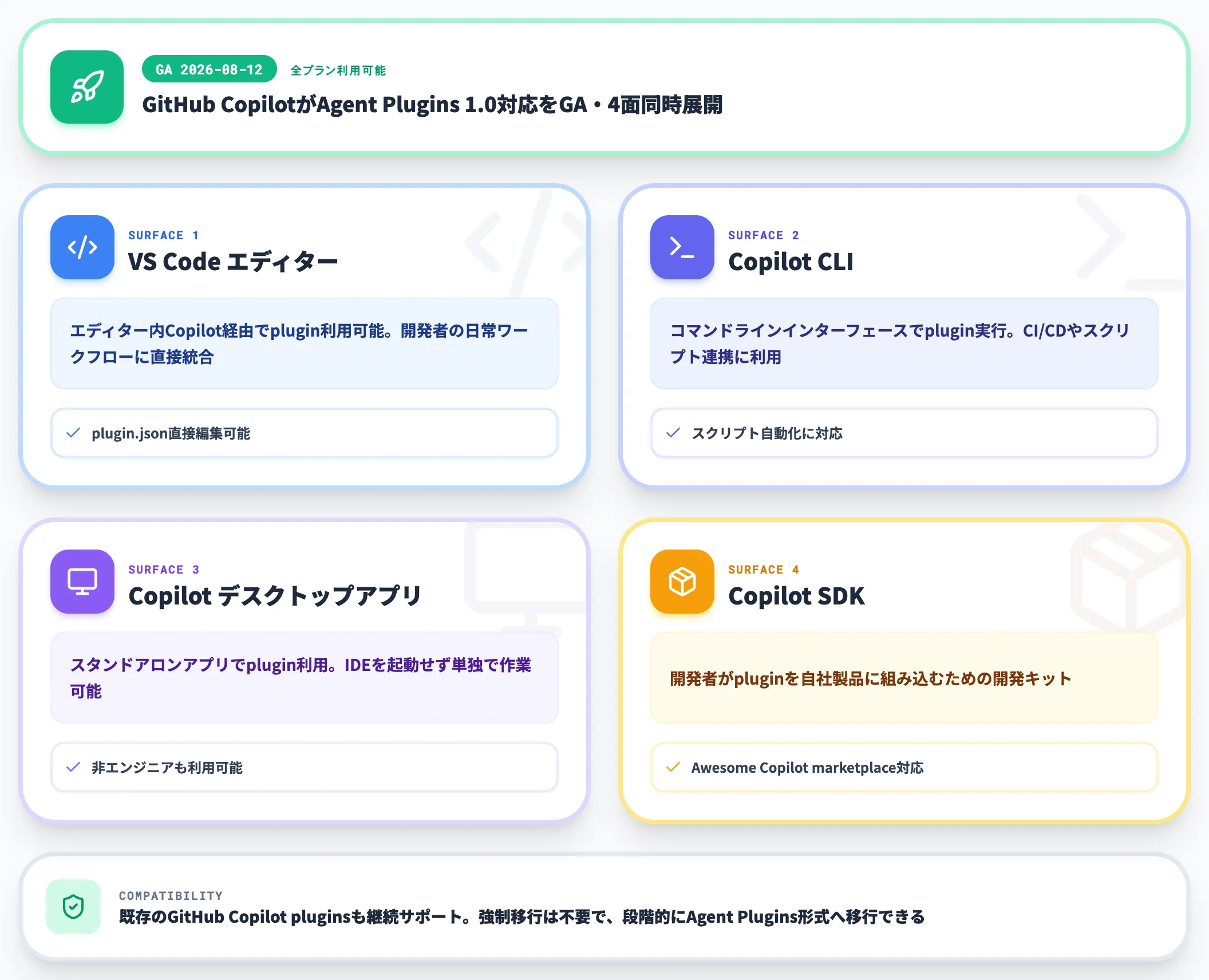Click the スクリプト自動化に対応 feature row
The width and height of the screenshot is (1209, 980).
point(904,433)
